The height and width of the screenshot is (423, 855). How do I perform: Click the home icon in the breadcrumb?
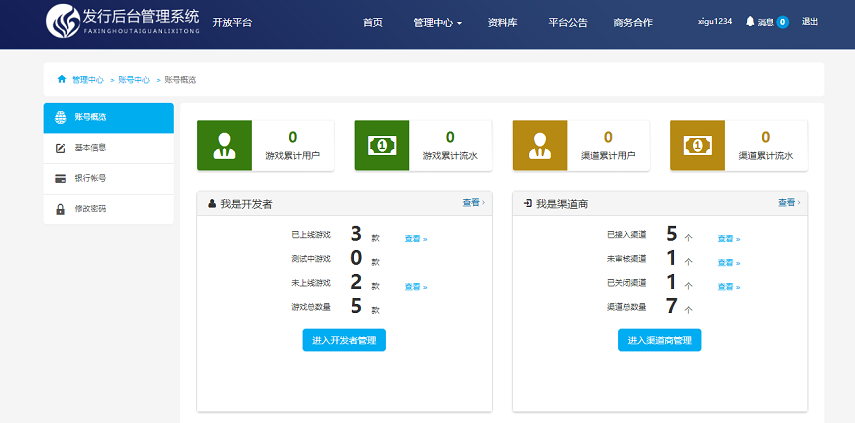click(x=61, y=79)
